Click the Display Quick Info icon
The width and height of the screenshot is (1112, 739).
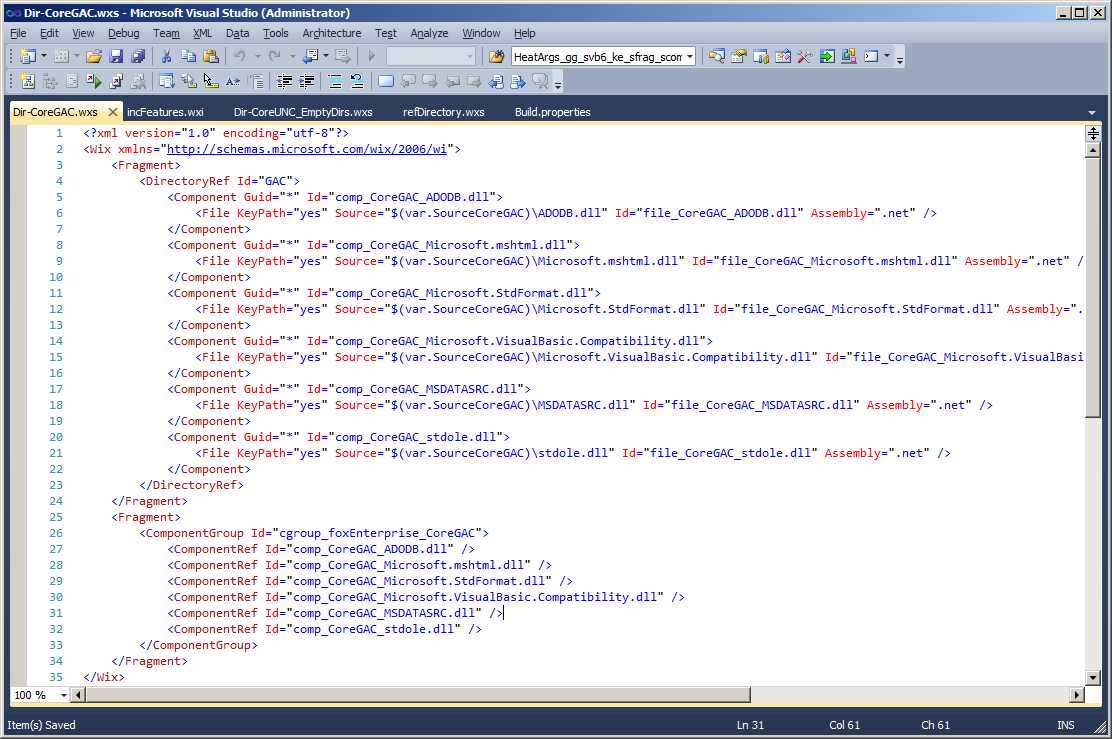(x=211, y=82)
